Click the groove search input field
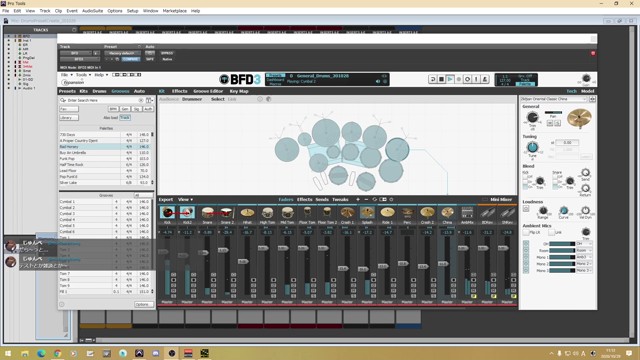The height and width of the screenshot is (360, 640). pyautogui.click(x=103, y=100)
